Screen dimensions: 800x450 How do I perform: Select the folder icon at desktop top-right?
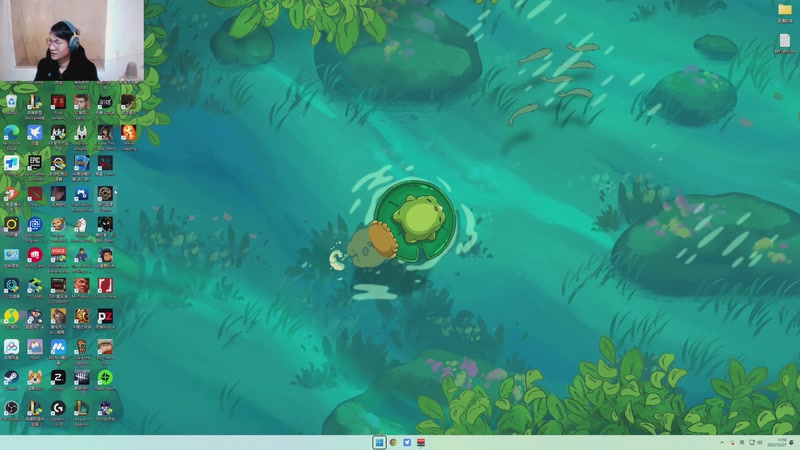(785, 10)
